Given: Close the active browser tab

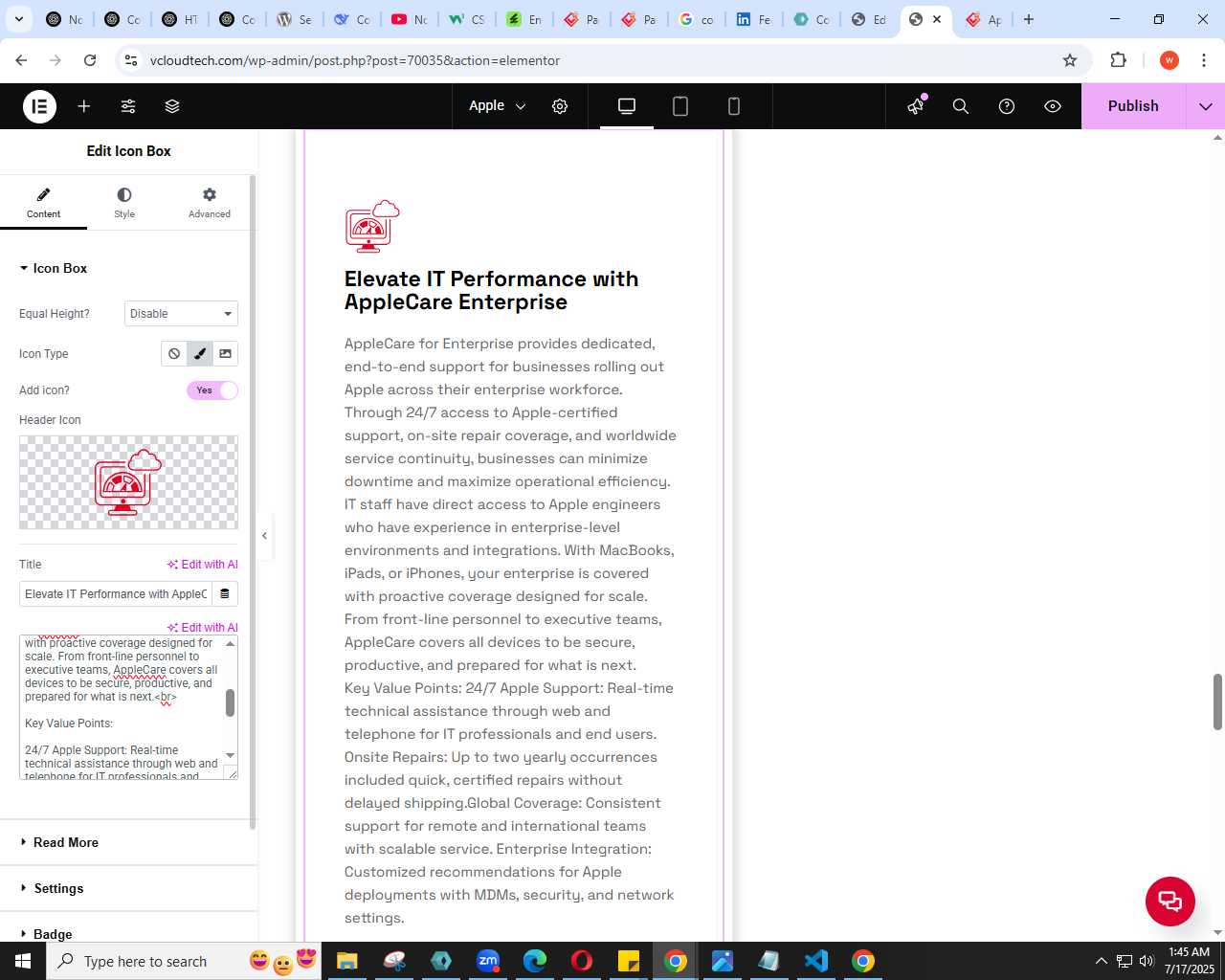Looking at the screenshot, I should pyautogui.click(x=937, y=19).
